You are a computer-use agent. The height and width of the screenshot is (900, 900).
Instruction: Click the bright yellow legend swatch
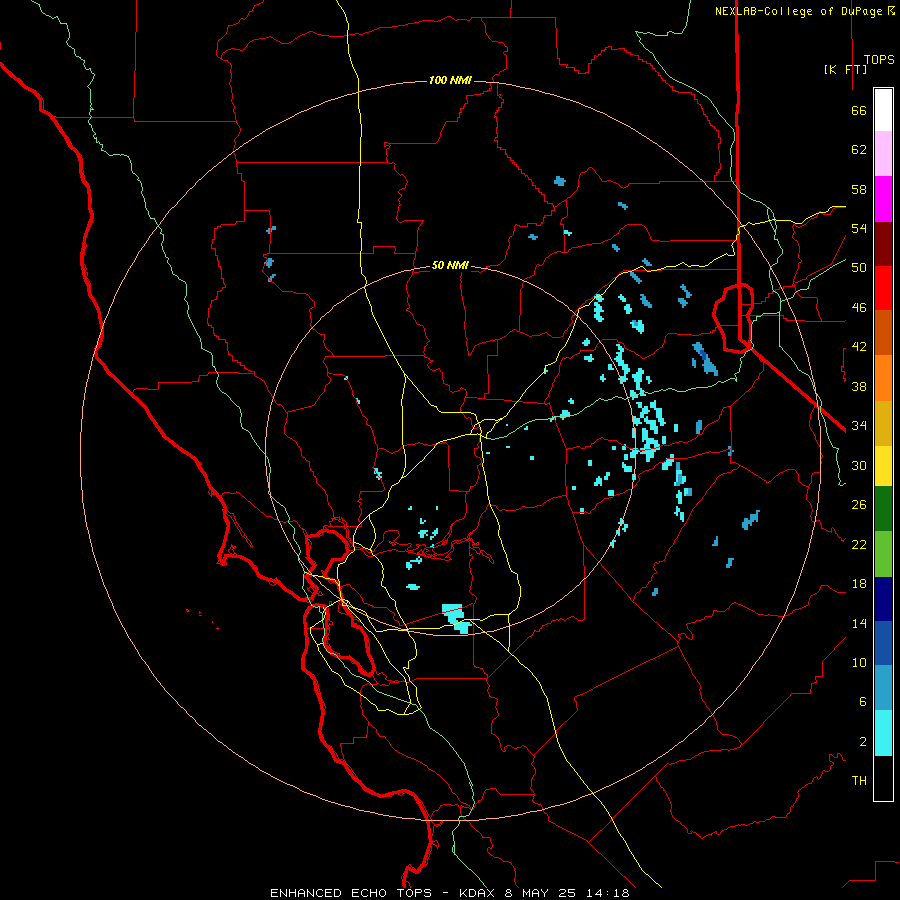883,466
